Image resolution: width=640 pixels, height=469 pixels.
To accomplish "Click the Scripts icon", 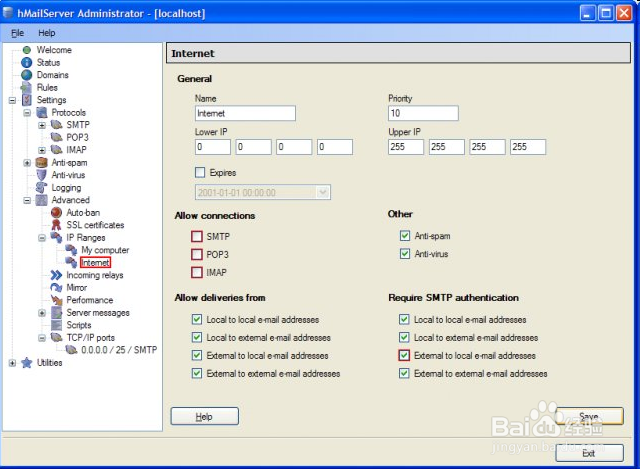I will click(56, 325).
